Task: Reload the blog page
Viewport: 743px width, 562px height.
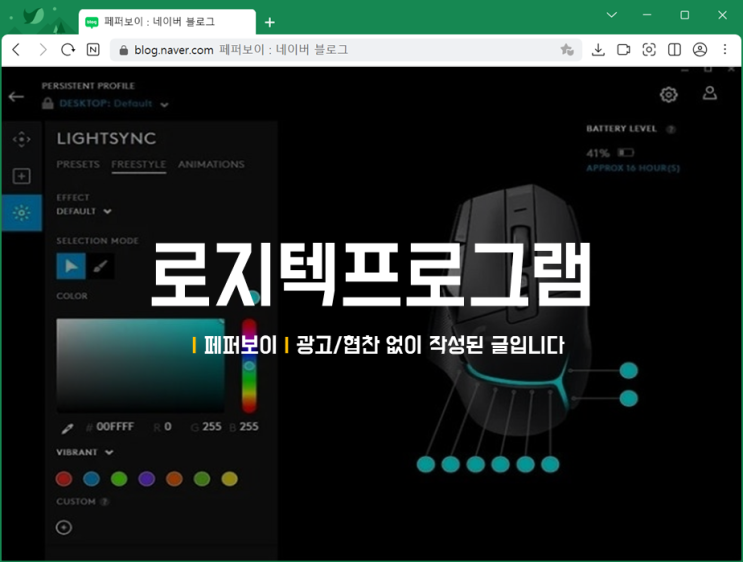Action: click(68, 50)
